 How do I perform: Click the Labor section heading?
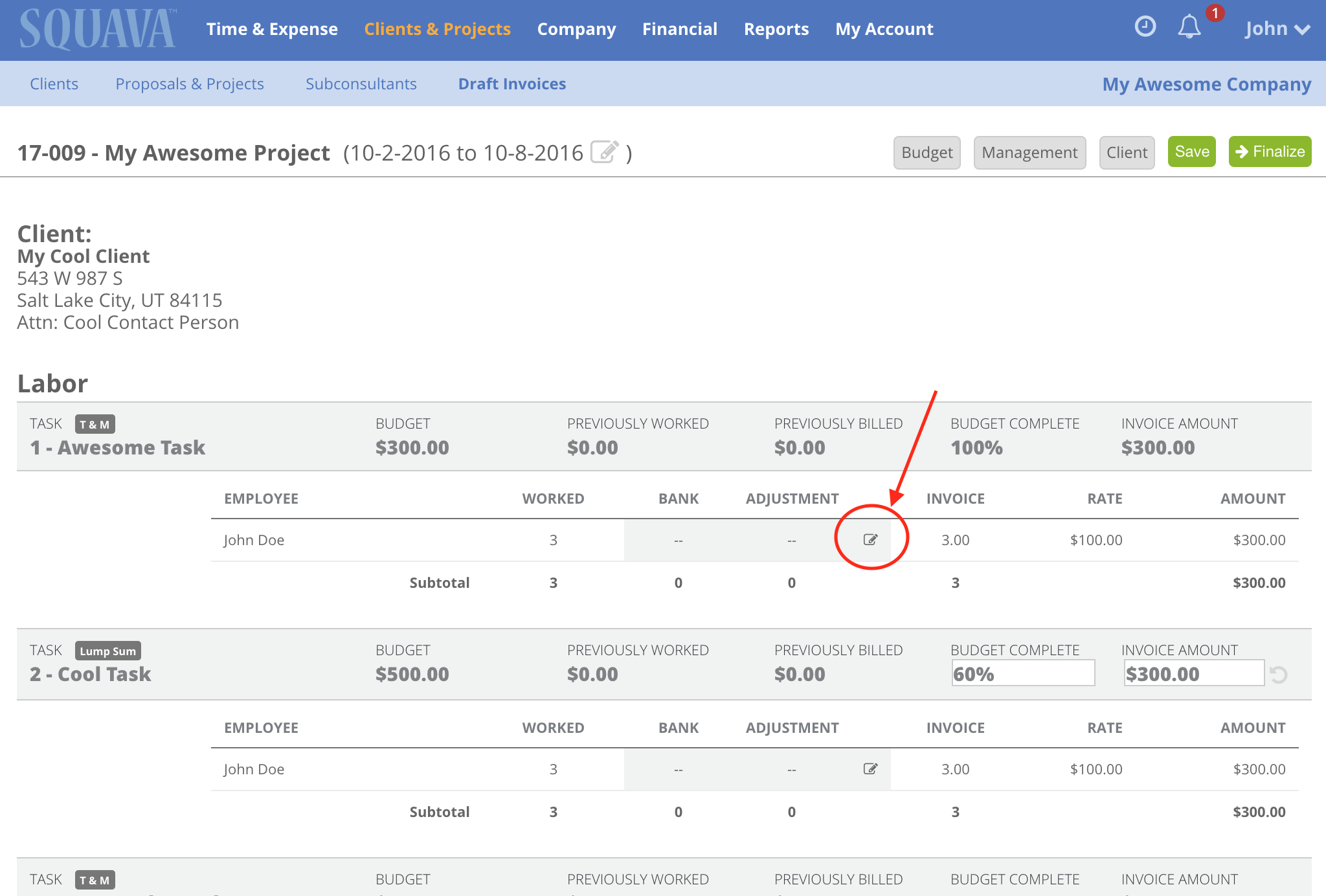(52, 383)
